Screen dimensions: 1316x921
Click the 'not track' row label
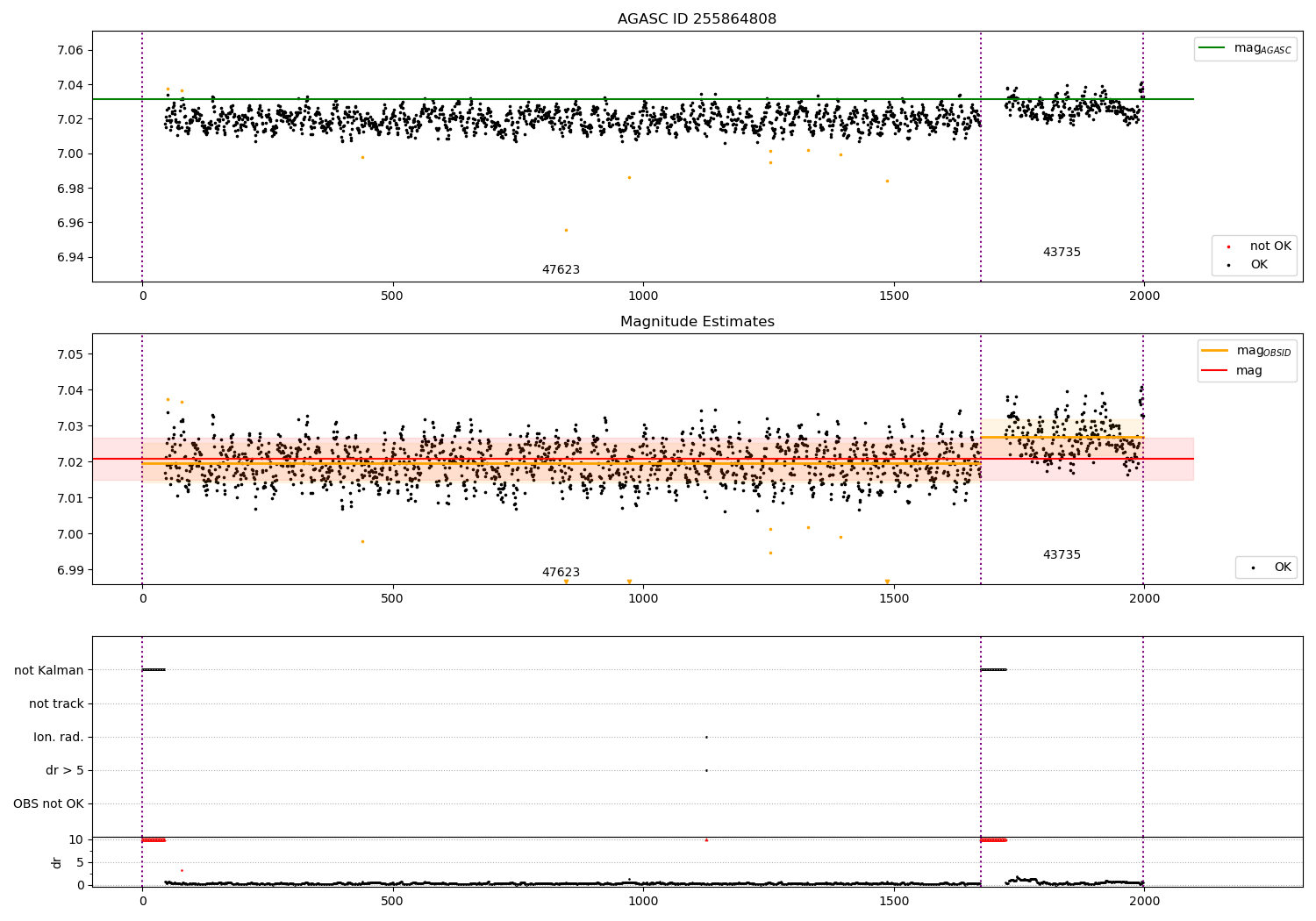click(56, 703)
